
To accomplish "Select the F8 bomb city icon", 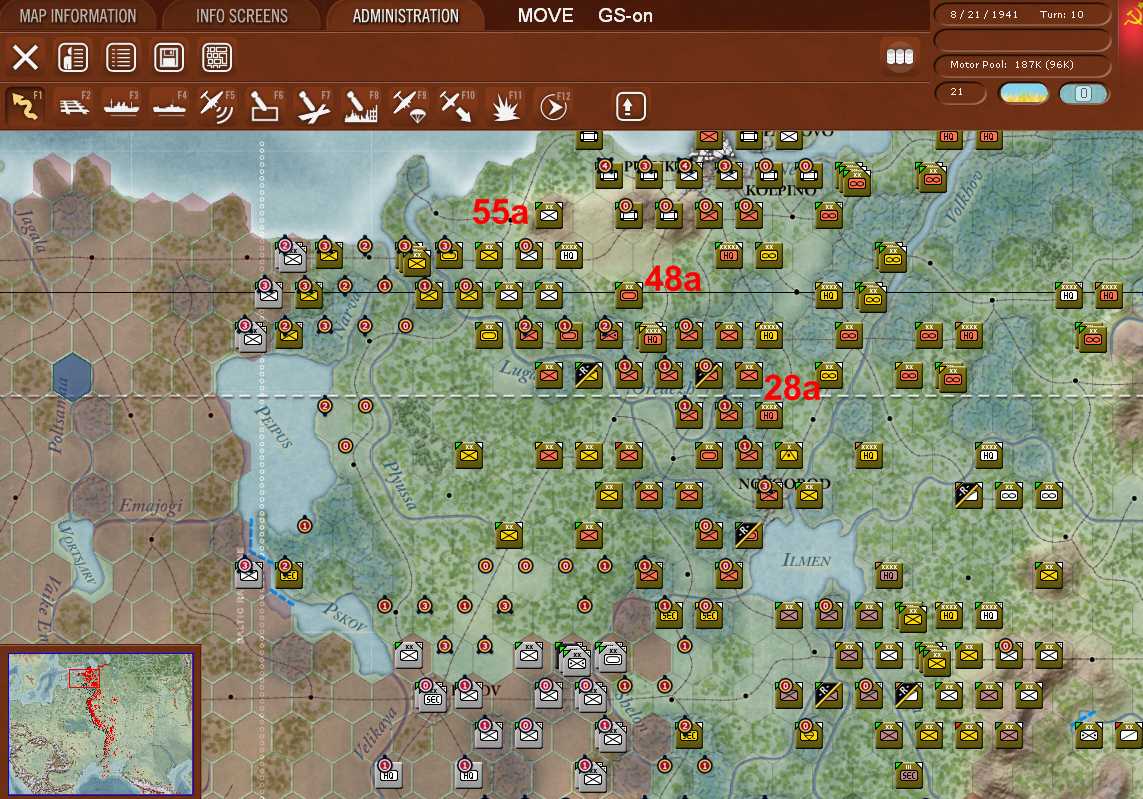I will pos(361,106).
